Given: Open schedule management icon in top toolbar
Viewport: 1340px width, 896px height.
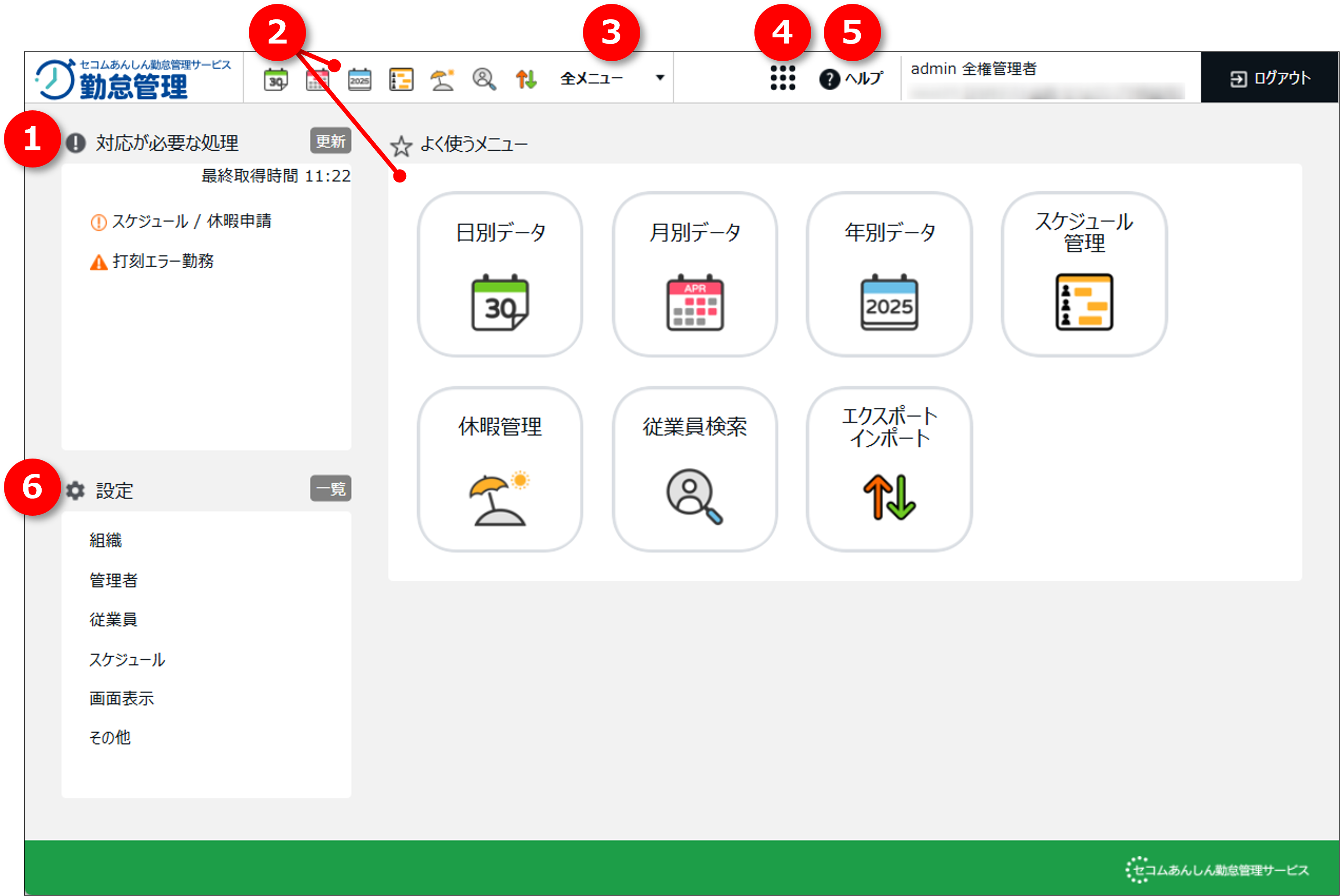Looking at the screenshot, I should (x=401, y=79).
